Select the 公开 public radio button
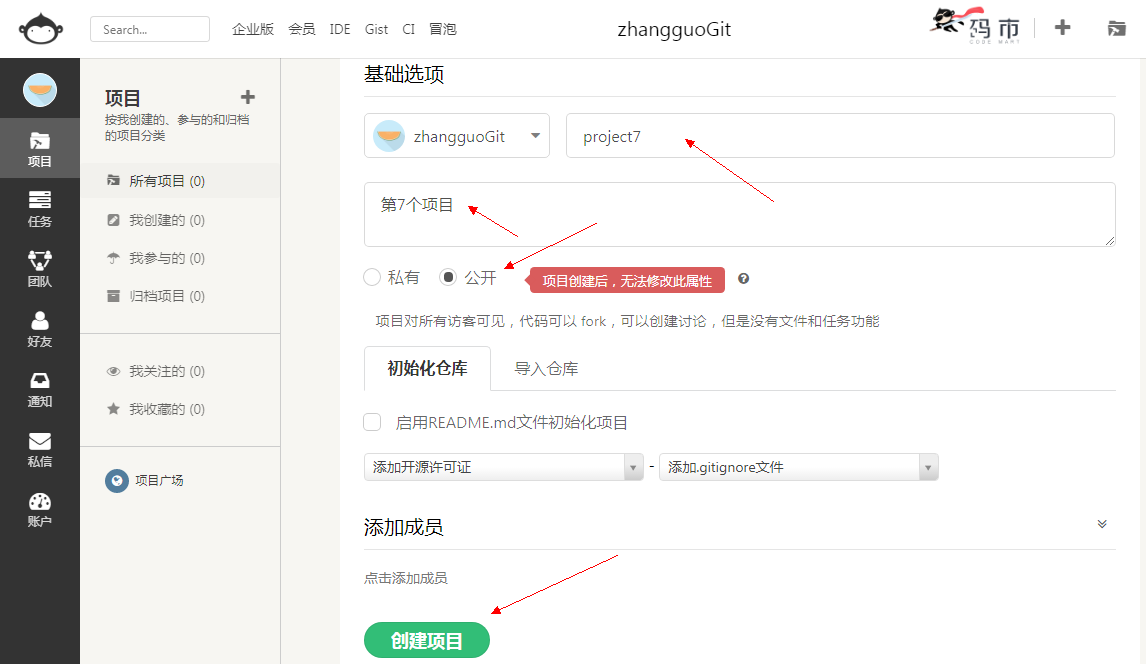Image resolution: width=1146 pixels, height=664 pixels. [x=448, y=277]
